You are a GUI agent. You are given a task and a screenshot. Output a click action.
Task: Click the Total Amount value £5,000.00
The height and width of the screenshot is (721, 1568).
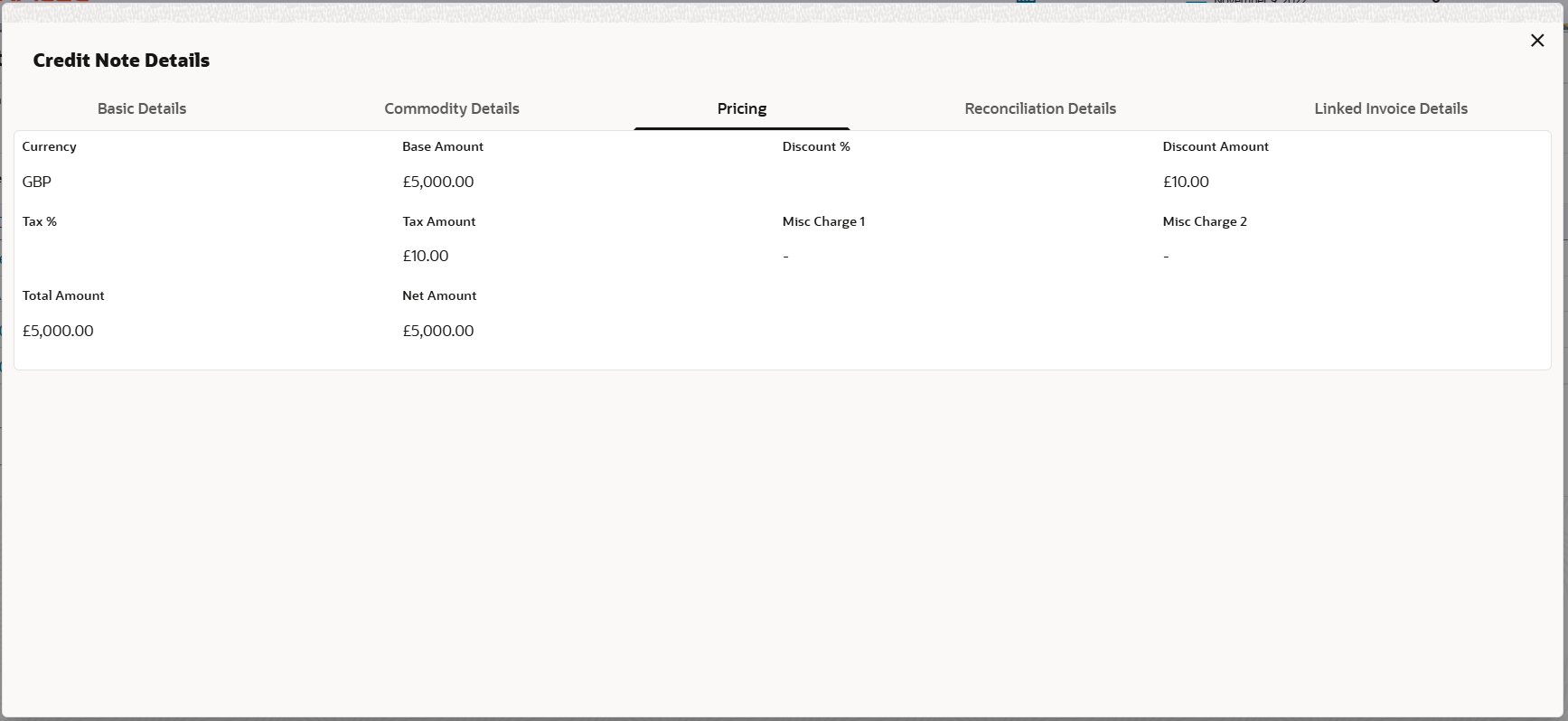coord(58,331)
